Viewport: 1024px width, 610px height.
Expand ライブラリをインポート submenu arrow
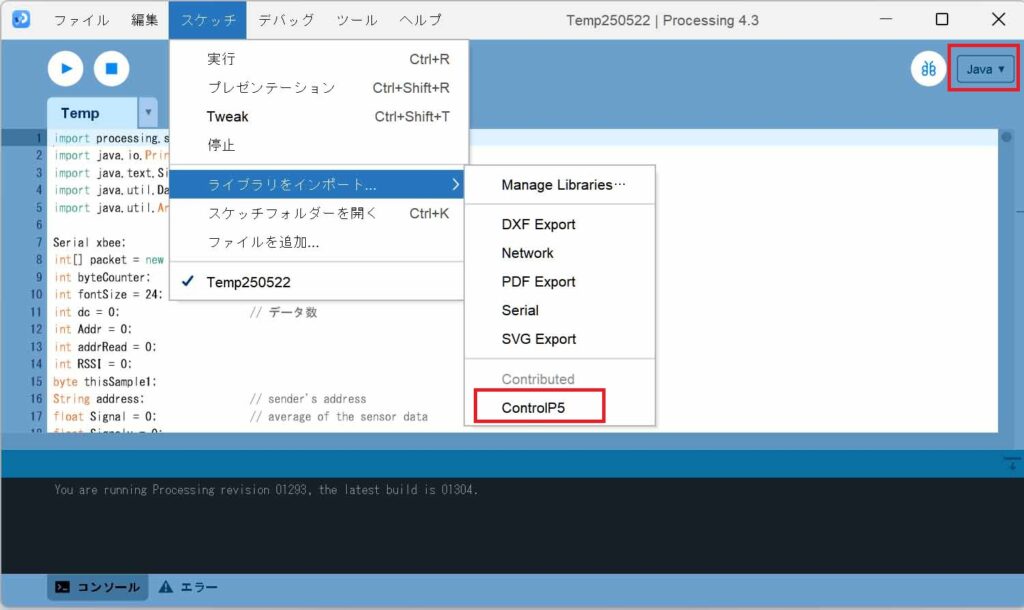[x=456, y=185]
